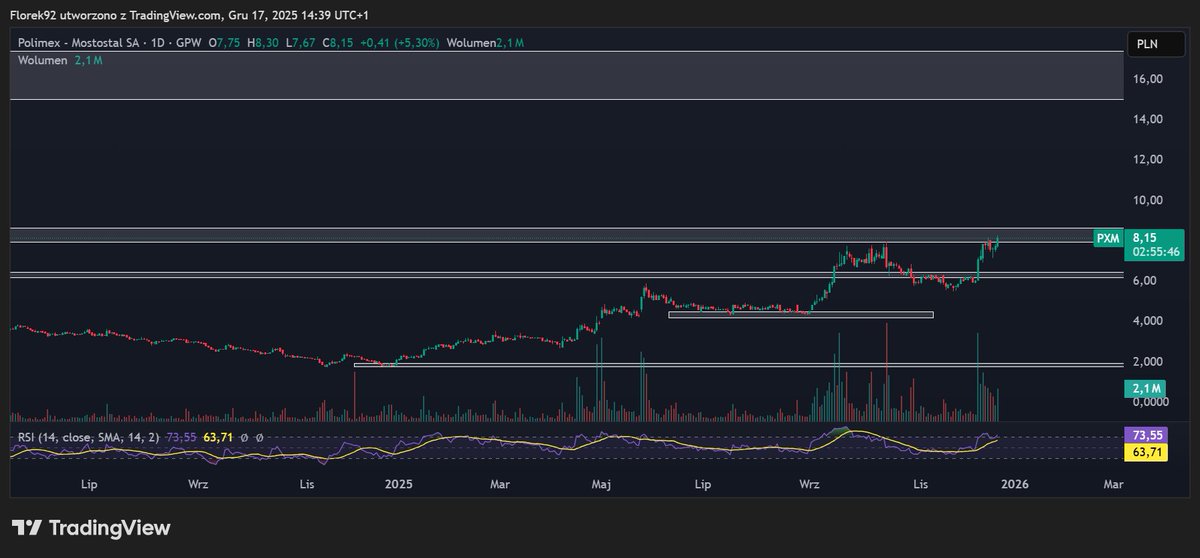Click the 10,00 price axis label

pyautogui.click(x=1147, y=200)
